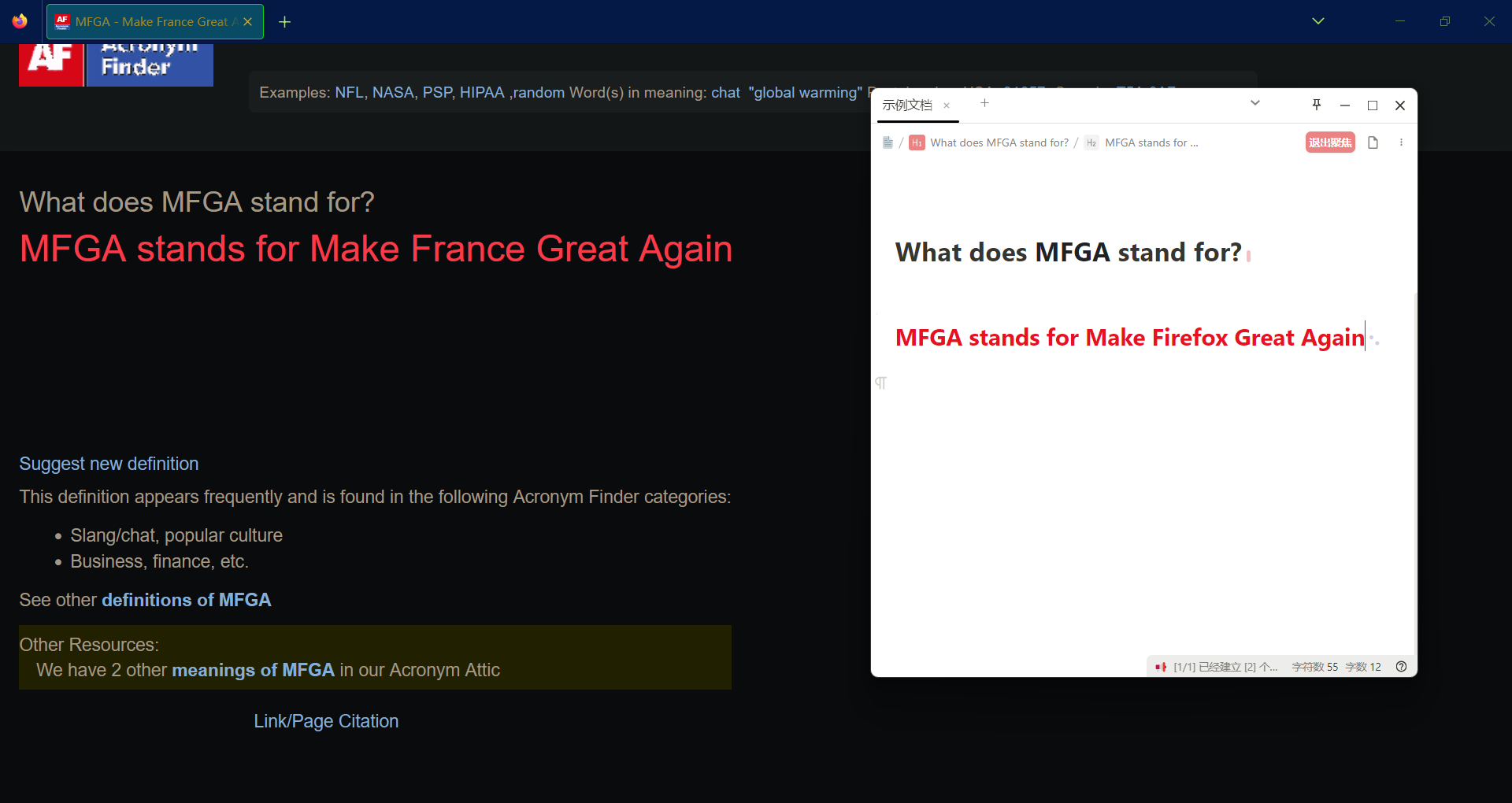The height and width of the screenshot is (803, 1512).
Task: Click 'MFGA stands for Make France Great Again' text
Action: point(376,249)
